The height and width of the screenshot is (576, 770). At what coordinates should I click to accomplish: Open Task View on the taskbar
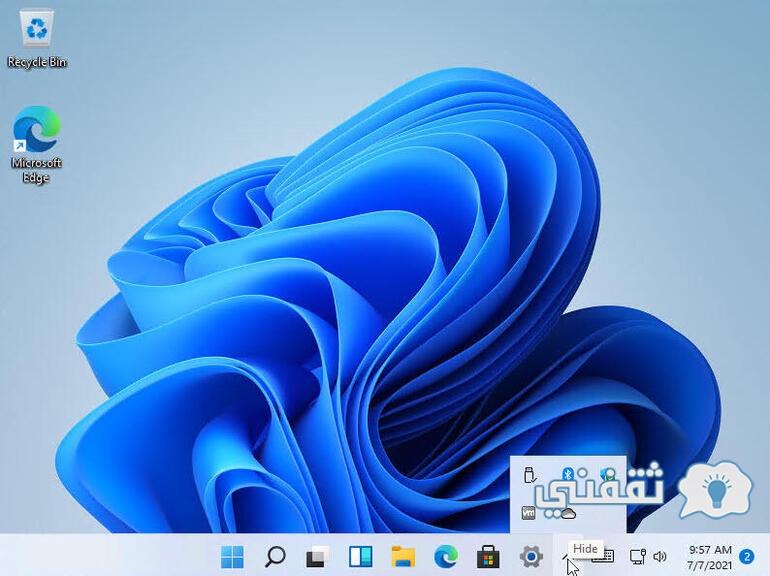(318, 556)
